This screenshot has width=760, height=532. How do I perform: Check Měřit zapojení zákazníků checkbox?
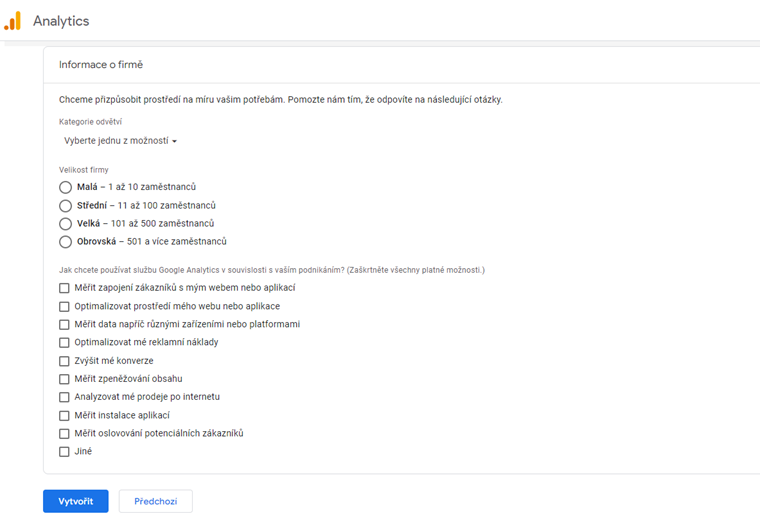tap(64, 288)
